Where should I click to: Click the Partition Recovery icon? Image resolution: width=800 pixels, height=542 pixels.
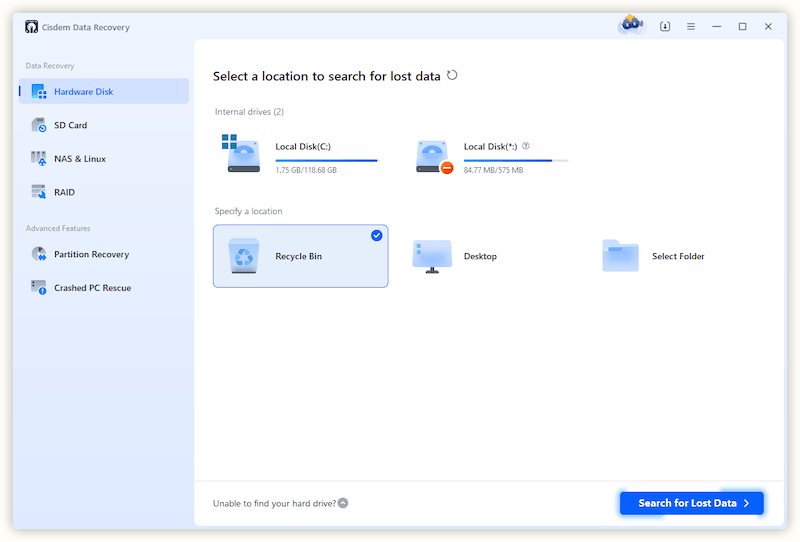(x=39, y=254)
